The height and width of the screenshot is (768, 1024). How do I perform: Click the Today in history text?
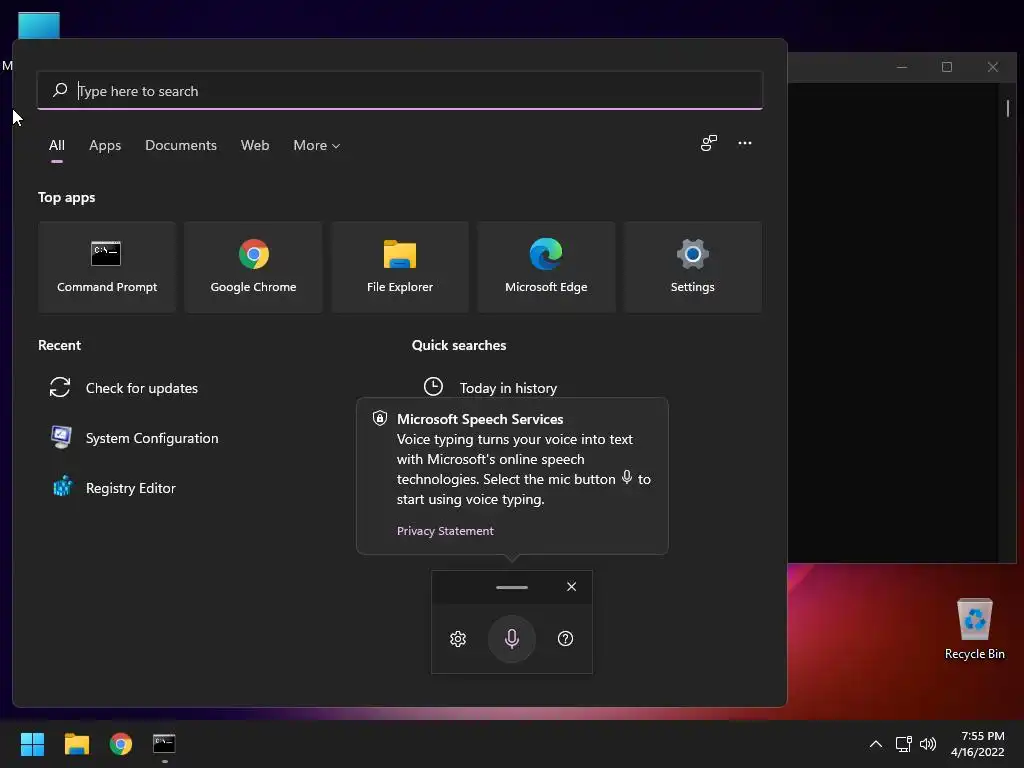508,388
